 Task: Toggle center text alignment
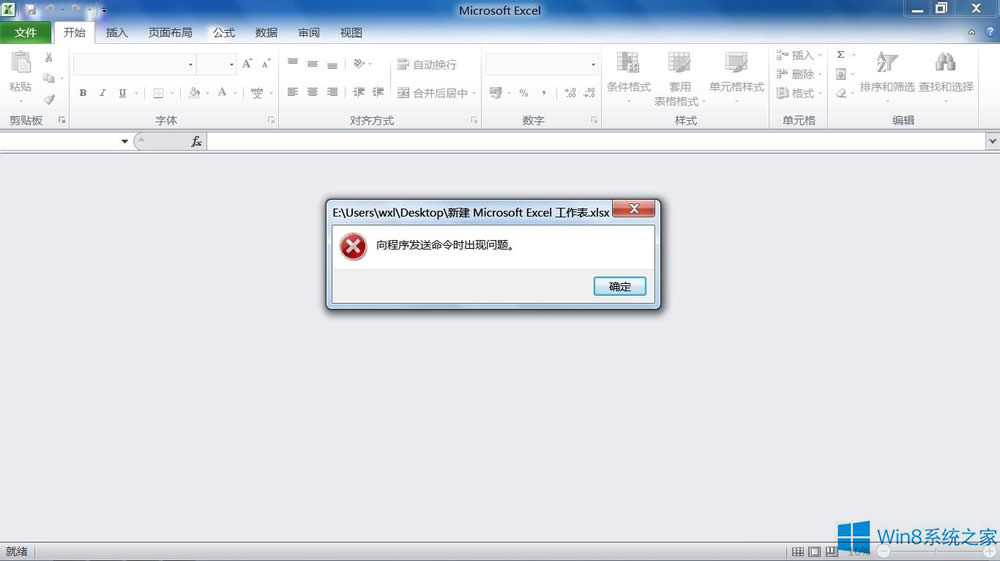(312, 92)
